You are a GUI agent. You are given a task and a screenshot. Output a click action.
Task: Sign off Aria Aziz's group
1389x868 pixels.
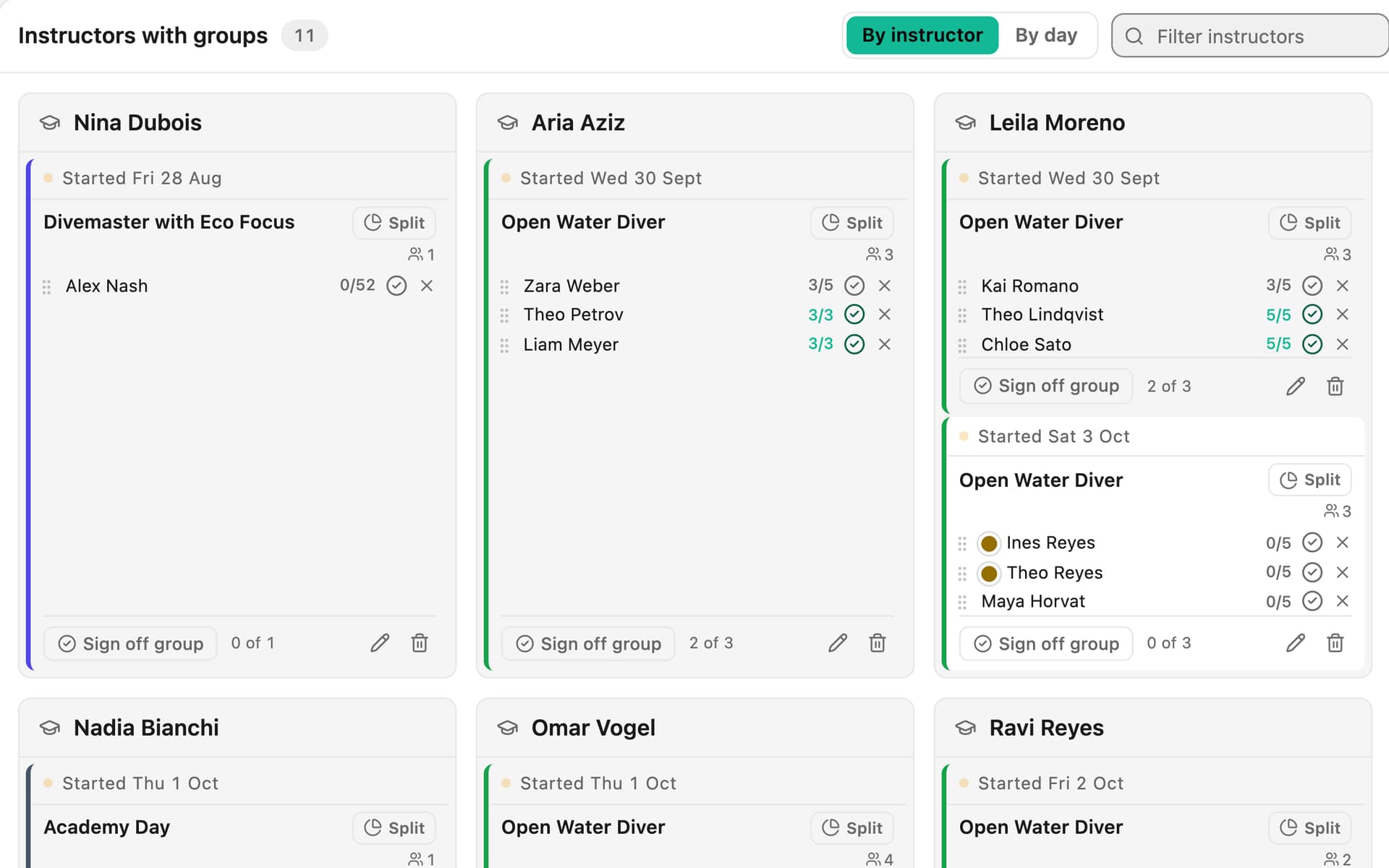[588, 644]
